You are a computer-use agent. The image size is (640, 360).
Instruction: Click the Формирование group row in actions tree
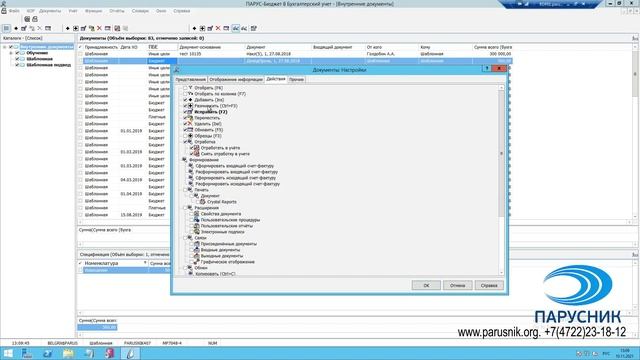tap(204, 160)
